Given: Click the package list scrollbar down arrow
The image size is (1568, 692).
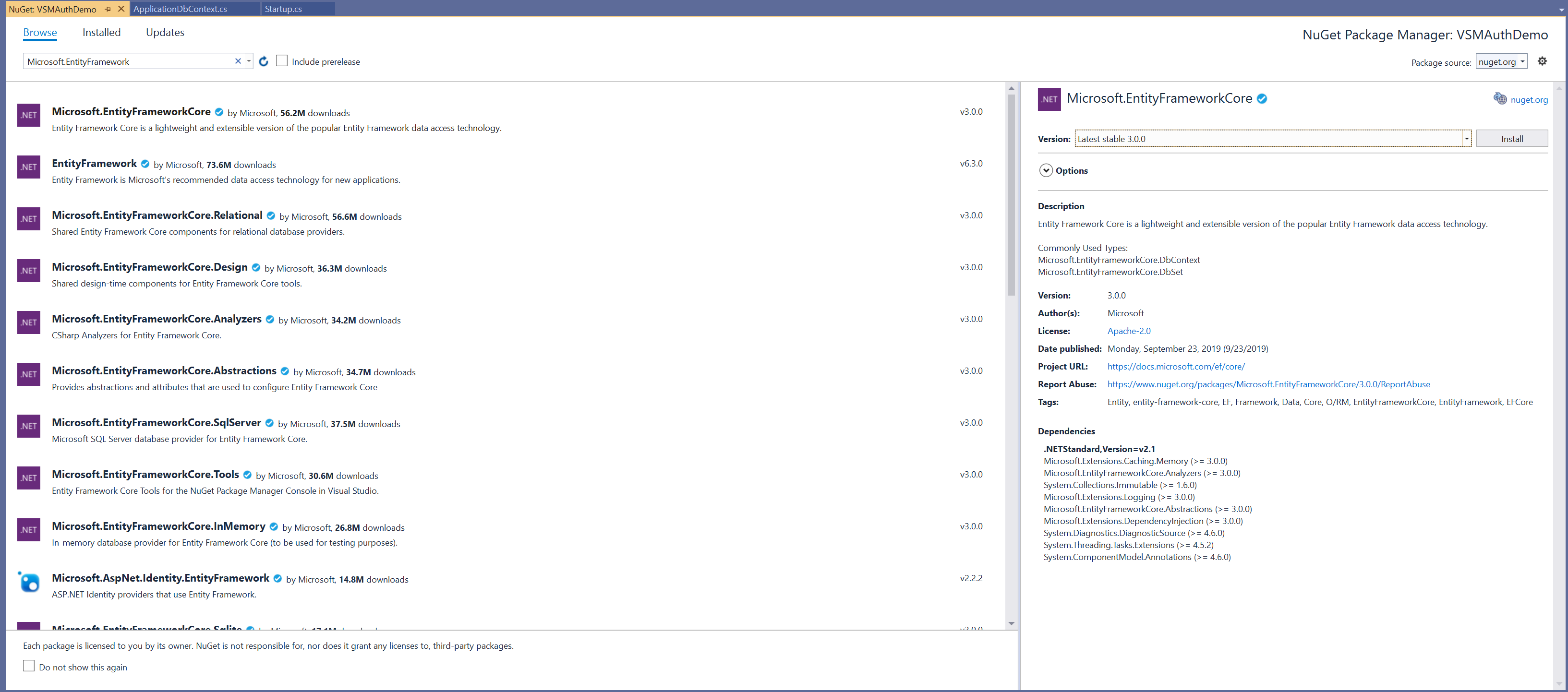Looking at the screenshot, I should [x=1011, y=623].
